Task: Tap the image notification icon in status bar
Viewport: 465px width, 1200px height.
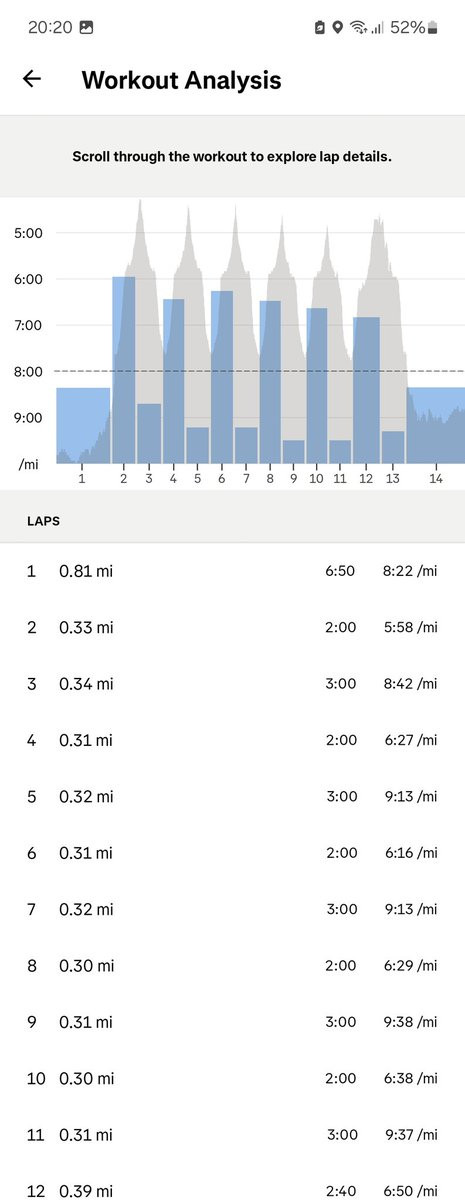Action: tap(86, 27)
